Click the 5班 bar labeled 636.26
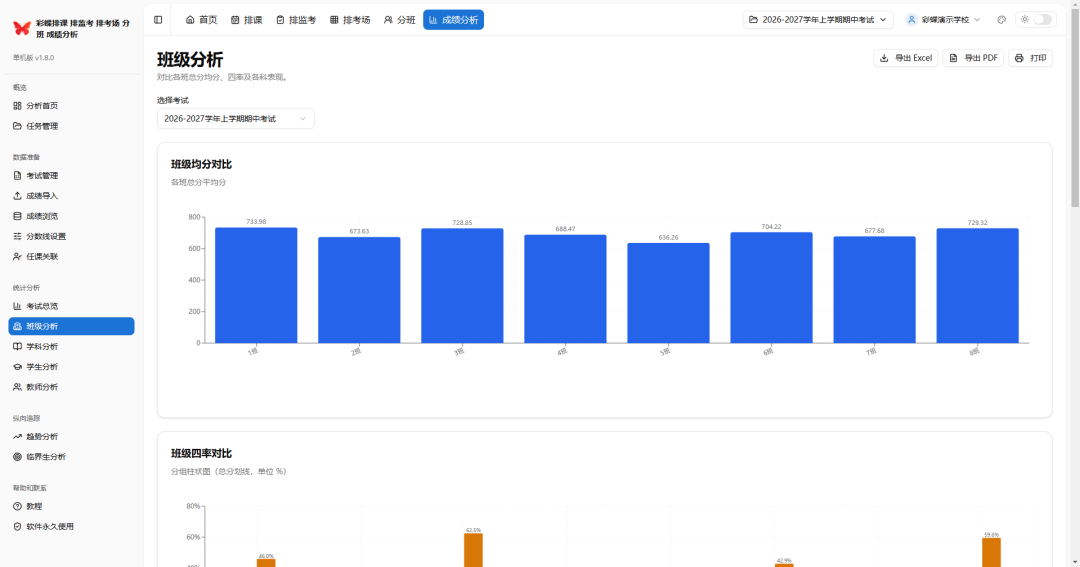The image size is (1080, 567). [x=668, y=293]
